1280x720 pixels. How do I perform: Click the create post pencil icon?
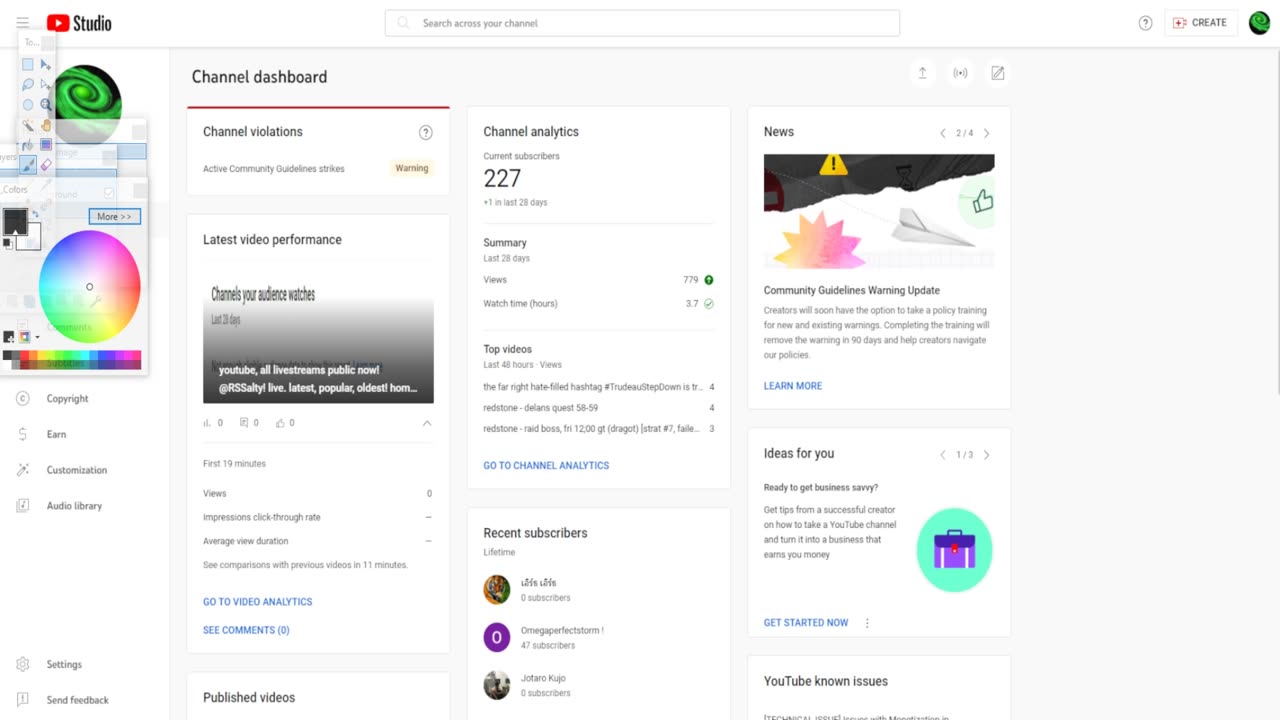[x=997, y=73]
